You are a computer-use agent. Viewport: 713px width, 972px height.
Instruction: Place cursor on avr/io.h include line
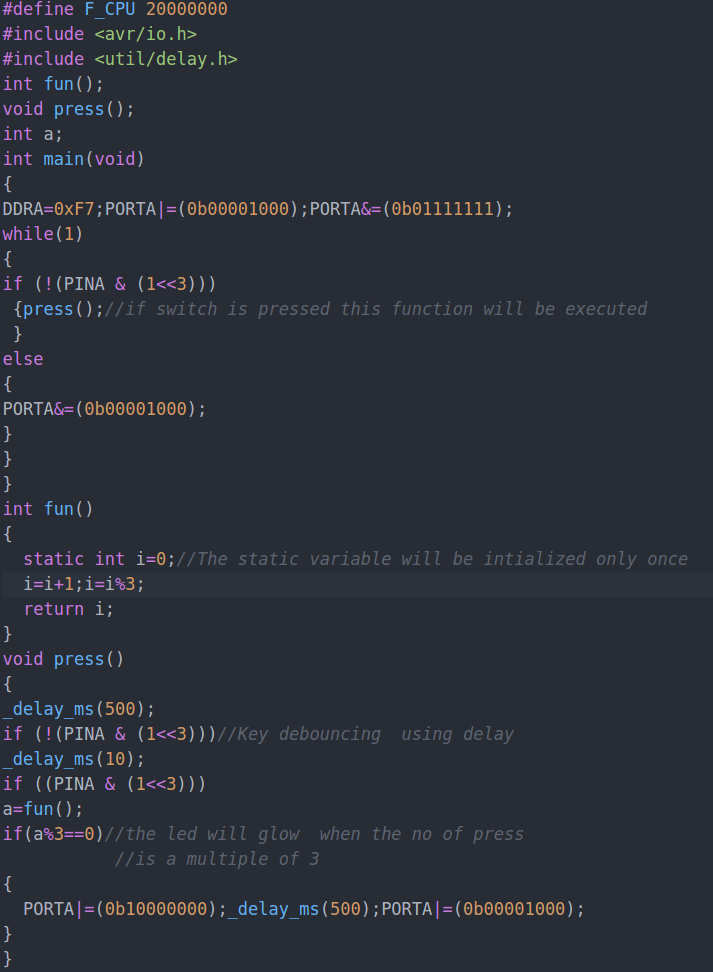(100, 34)
